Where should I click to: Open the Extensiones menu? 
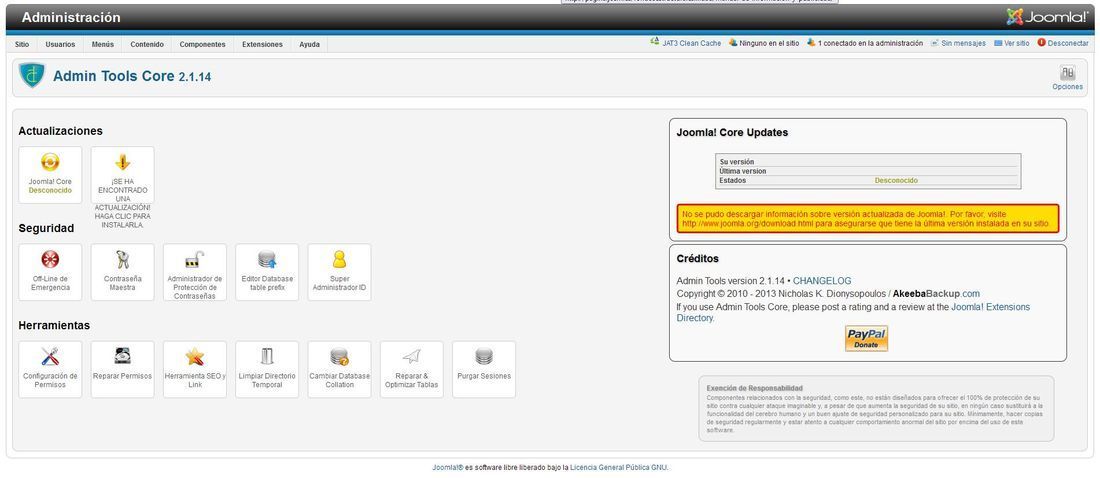point(262,44)
